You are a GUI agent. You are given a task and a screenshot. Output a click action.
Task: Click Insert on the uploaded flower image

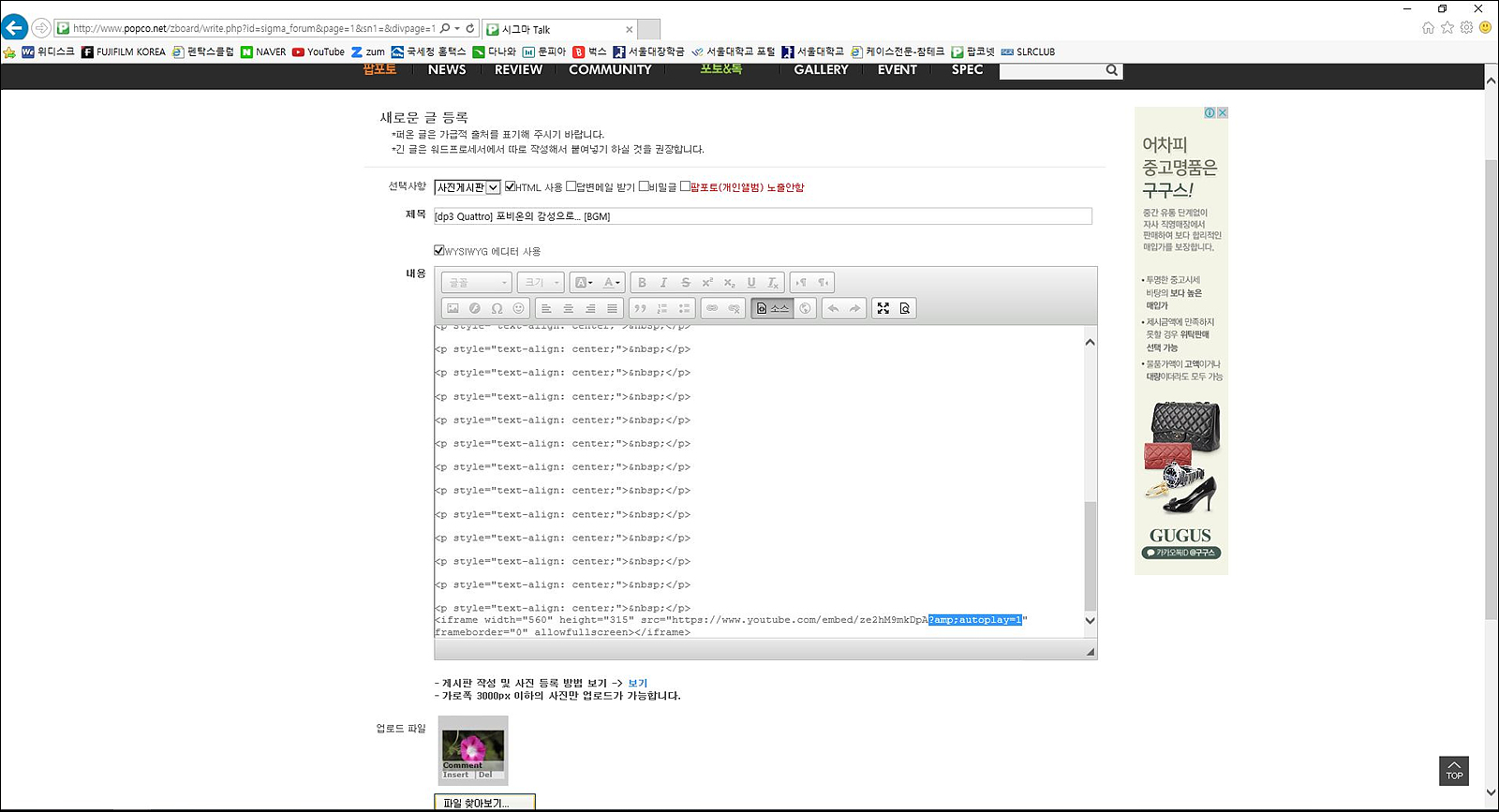pos(456,775)
